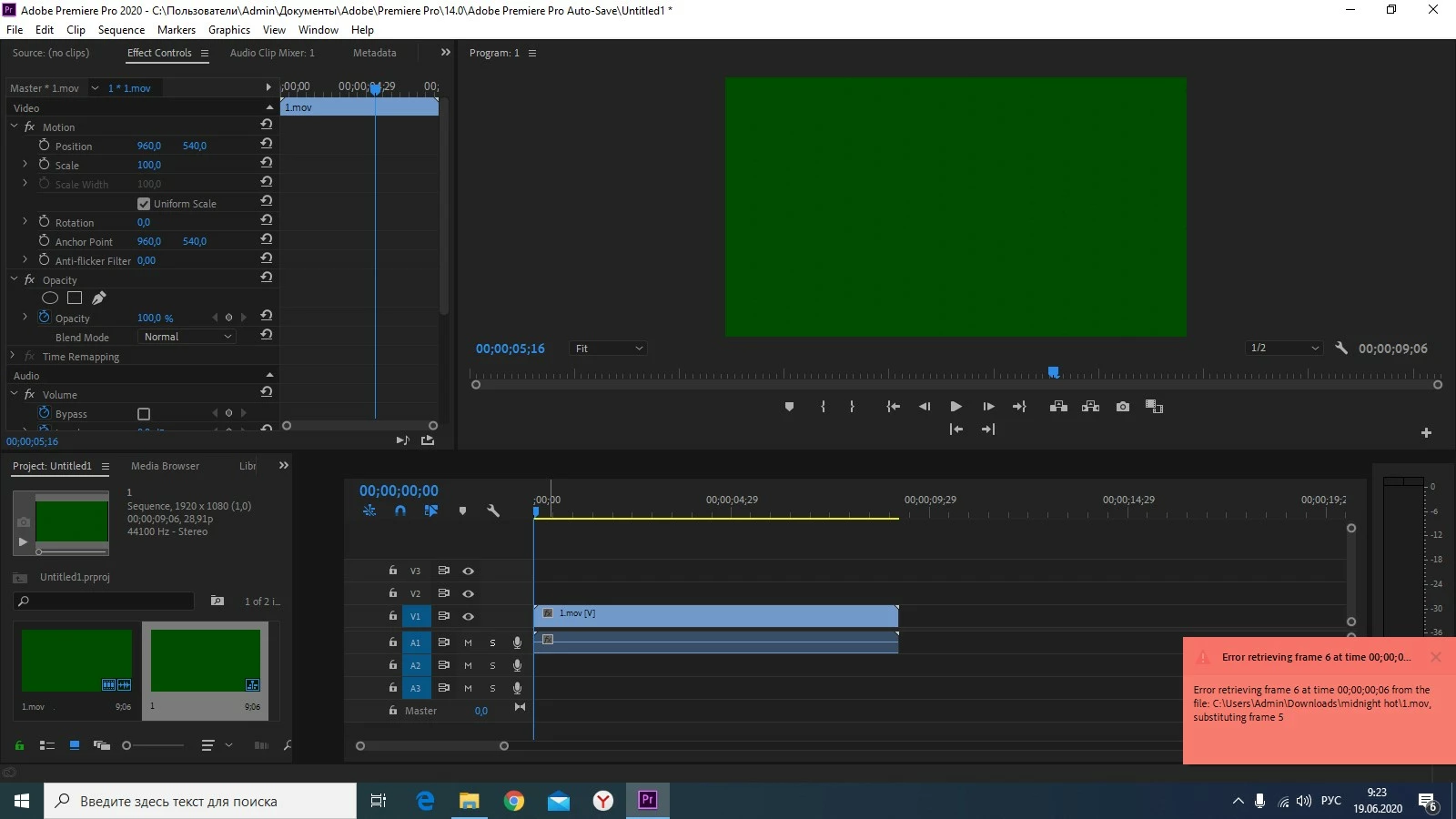Open Google Chrome from the taskbar
Viewport: 1456px width, 819px height.
tap(514, 801)
